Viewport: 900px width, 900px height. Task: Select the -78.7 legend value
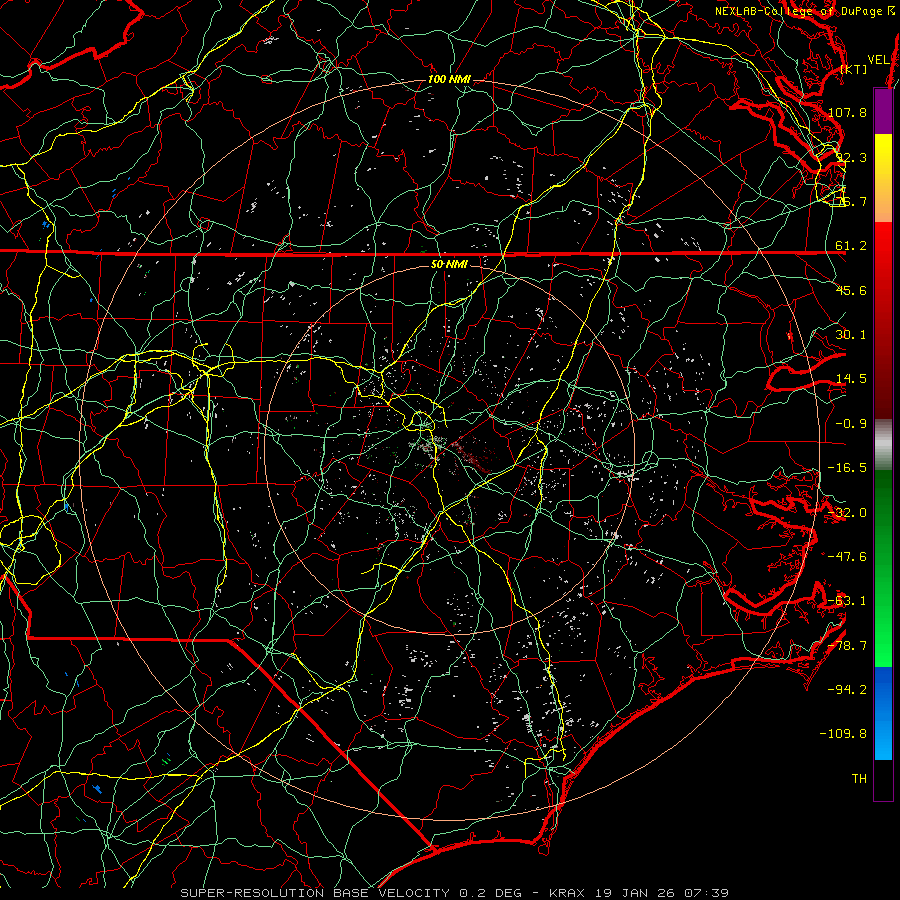click(848, 646)
